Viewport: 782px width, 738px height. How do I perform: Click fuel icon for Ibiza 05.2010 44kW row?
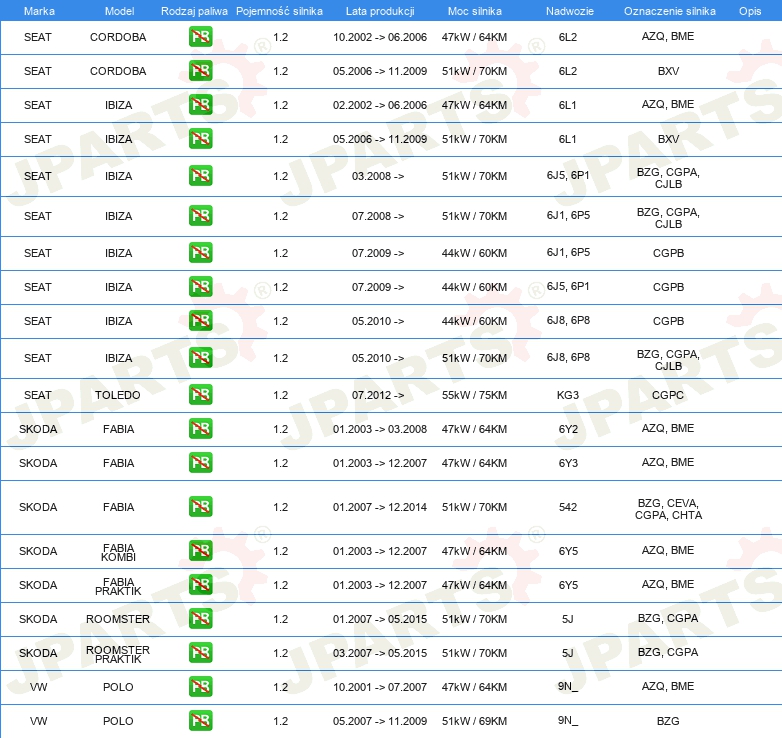[x=200, y=320]
